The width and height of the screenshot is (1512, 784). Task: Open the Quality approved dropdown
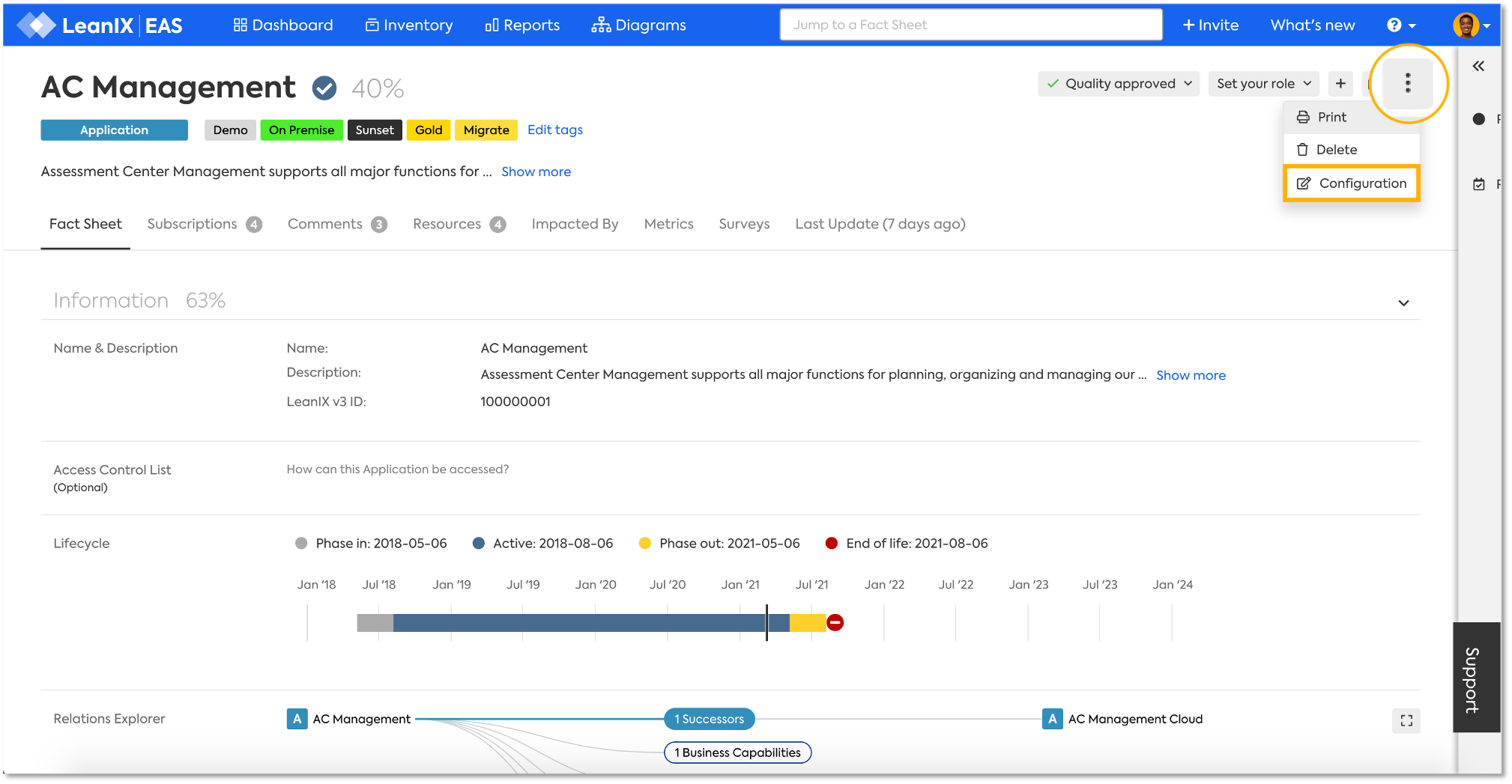point(1119,84)
